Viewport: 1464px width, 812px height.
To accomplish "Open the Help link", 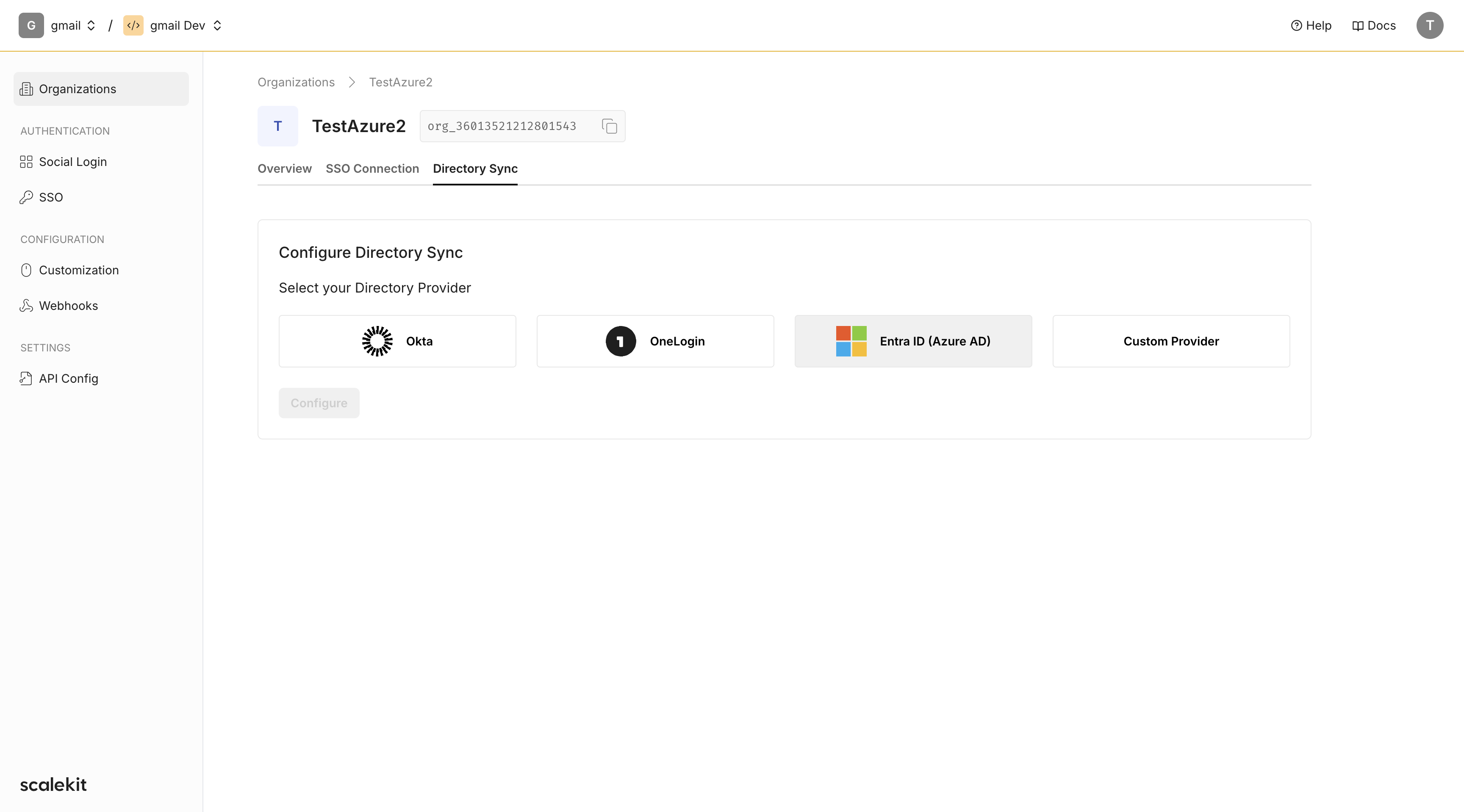I will [x=1311, y=25].
